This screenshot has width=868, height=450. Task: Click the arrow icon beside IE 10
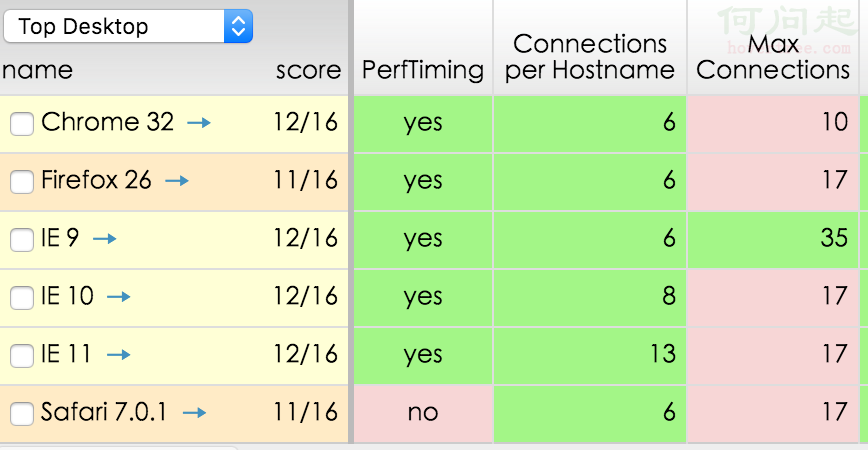coord(119,297)
